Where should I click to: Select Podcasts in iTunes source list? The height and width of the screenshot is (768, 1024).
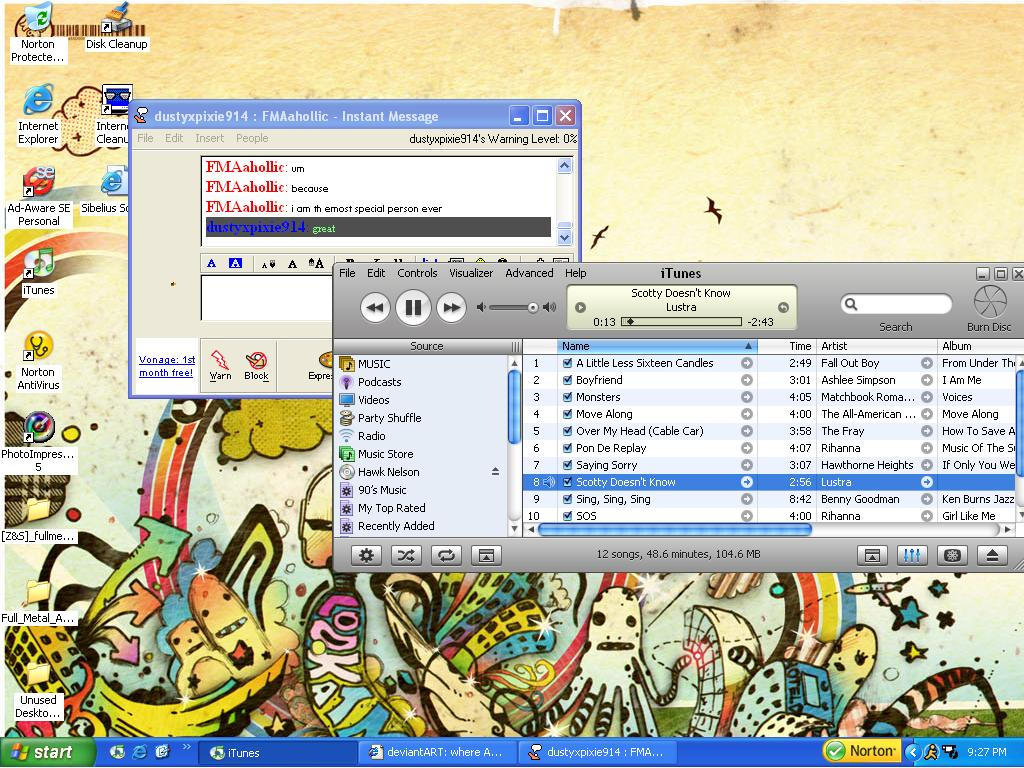379,382
